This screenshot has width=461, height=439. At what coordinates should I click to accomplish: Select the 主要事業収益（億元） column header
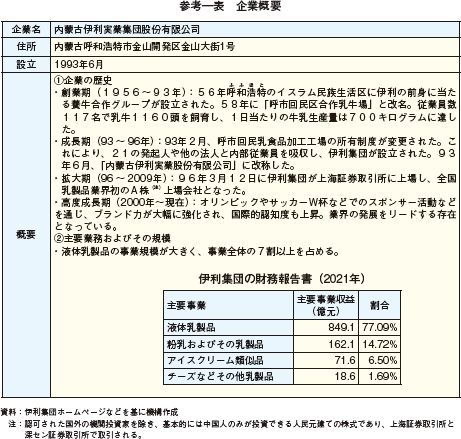[326, 305]
